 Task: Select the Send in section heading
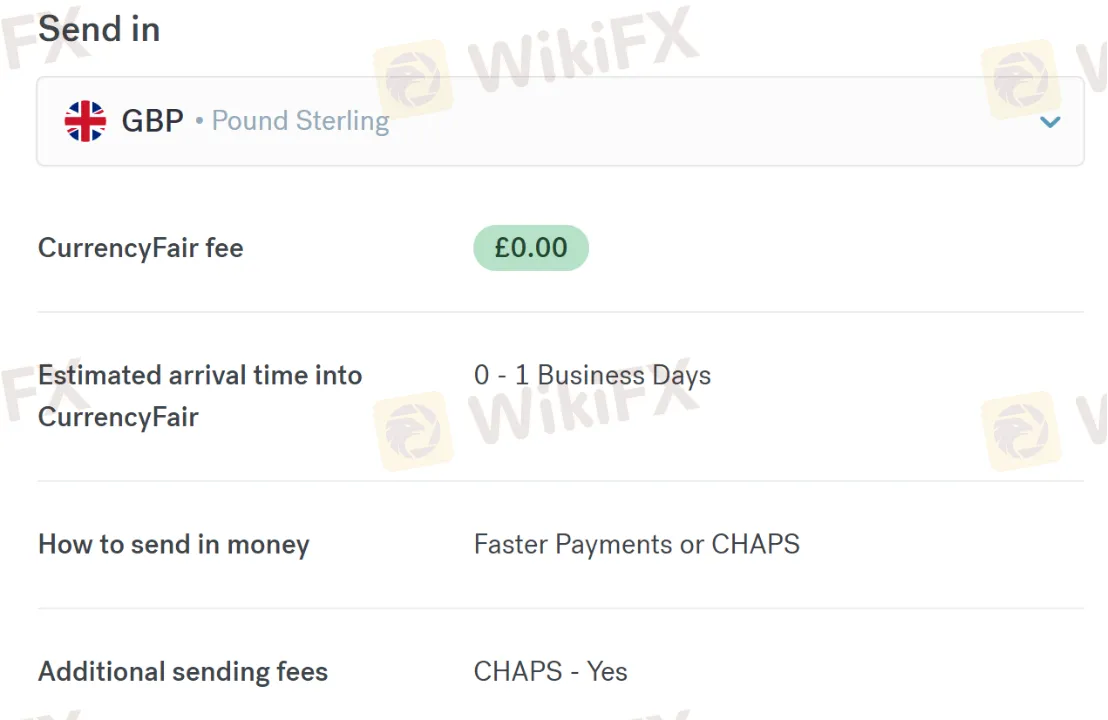99,29
